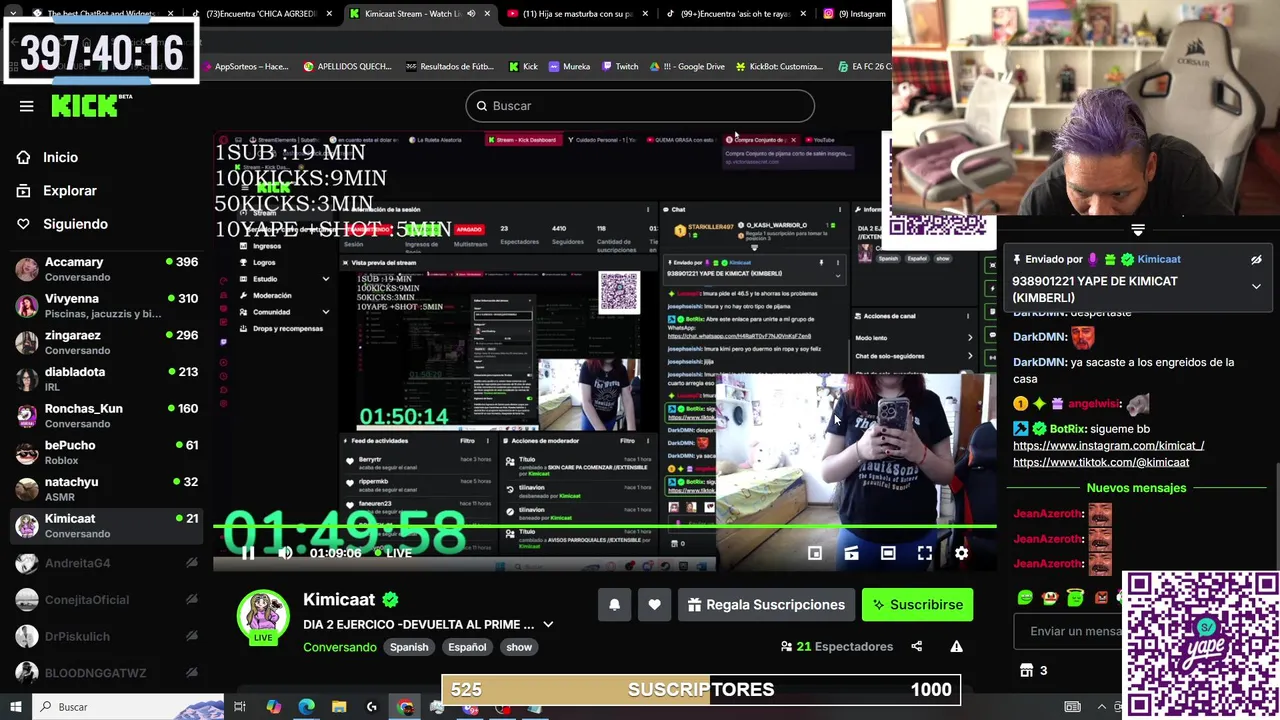Screen dimensions: 1280x720
Task: Select the show tag
Action: (x=519, y=647)
